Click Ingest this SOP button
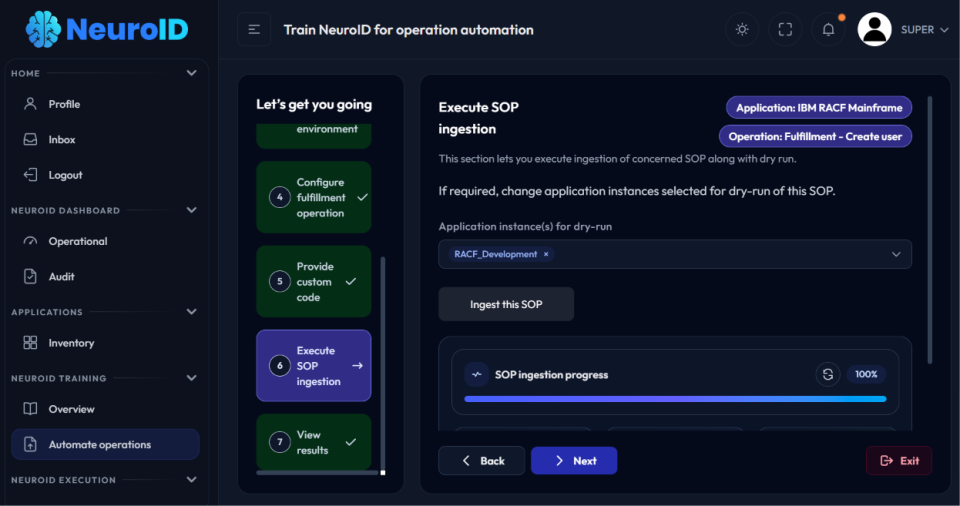The height and width of the screenshot is (506, 960). [506, 304]
